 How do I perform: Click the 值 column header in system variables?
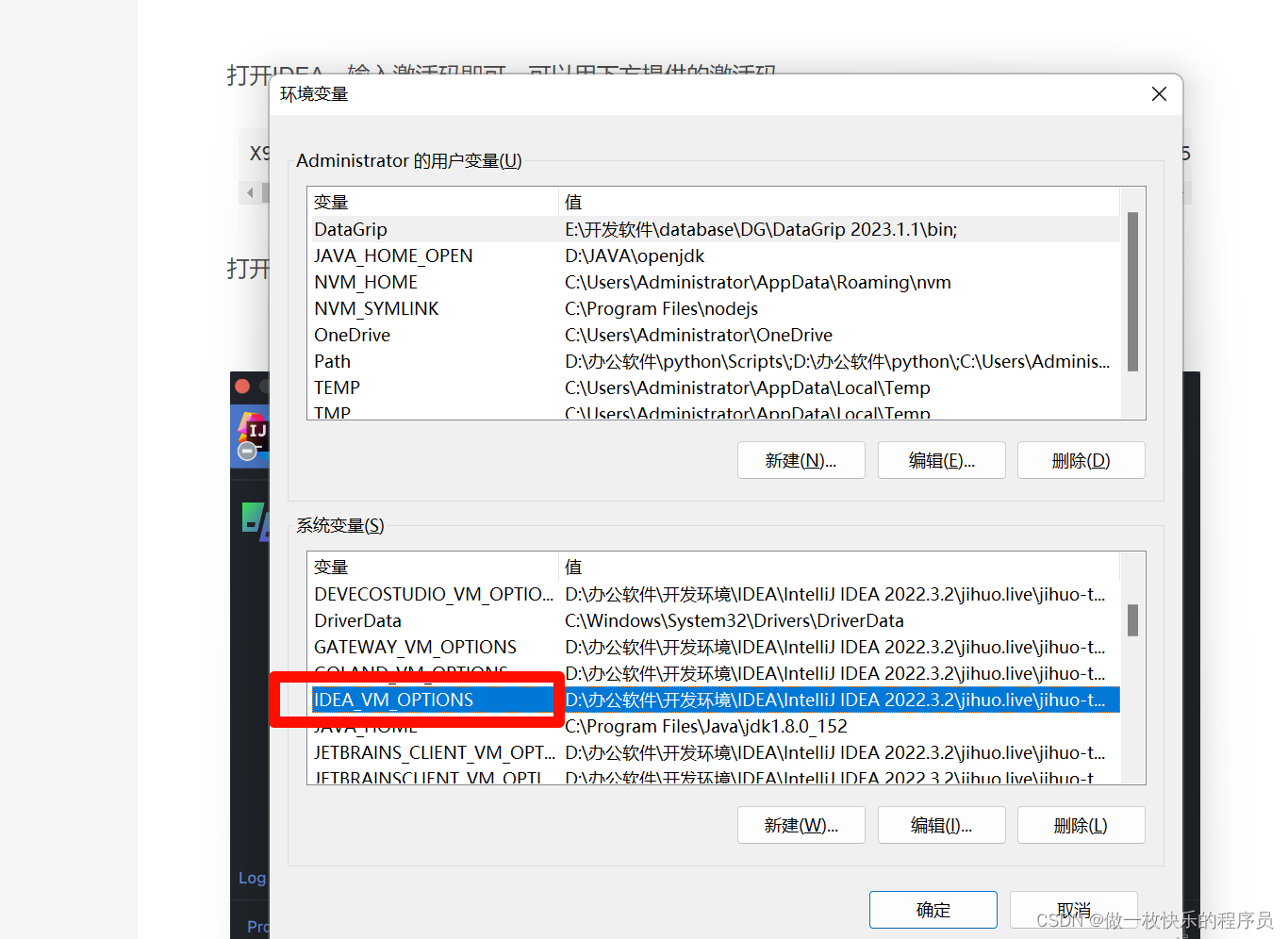tap(839, 567)
